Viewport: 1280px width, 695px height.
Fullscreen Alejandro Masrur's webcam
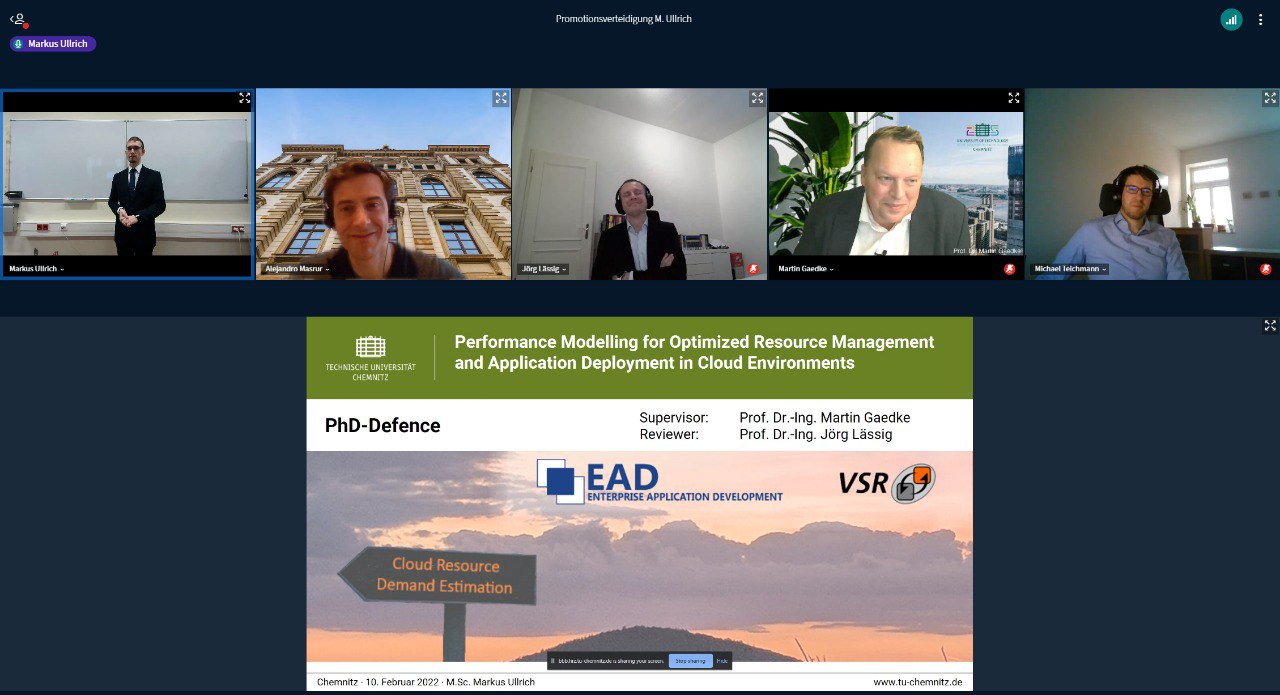pos(501,98)
